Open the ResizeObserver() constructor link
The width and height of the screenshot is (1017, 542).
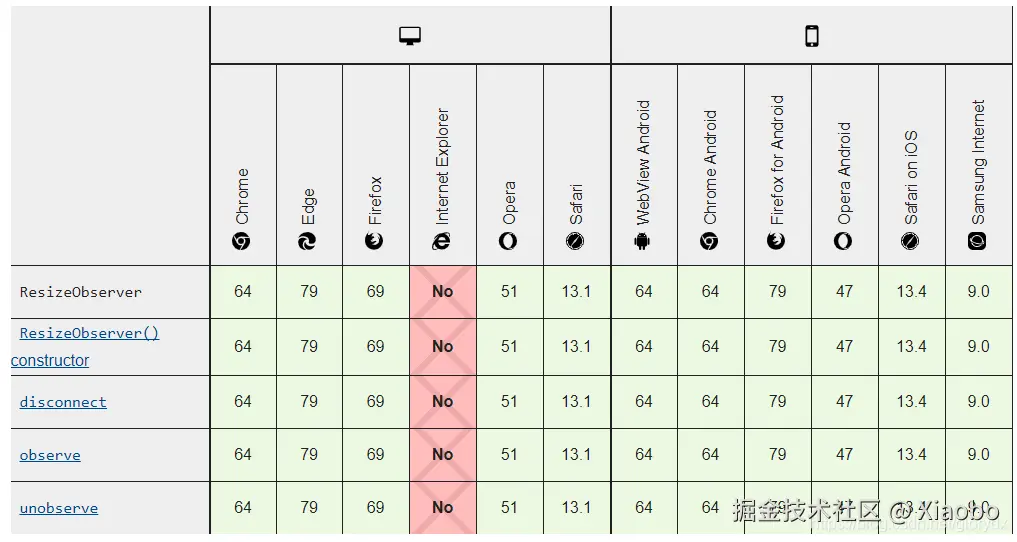[x=85, y=346]
